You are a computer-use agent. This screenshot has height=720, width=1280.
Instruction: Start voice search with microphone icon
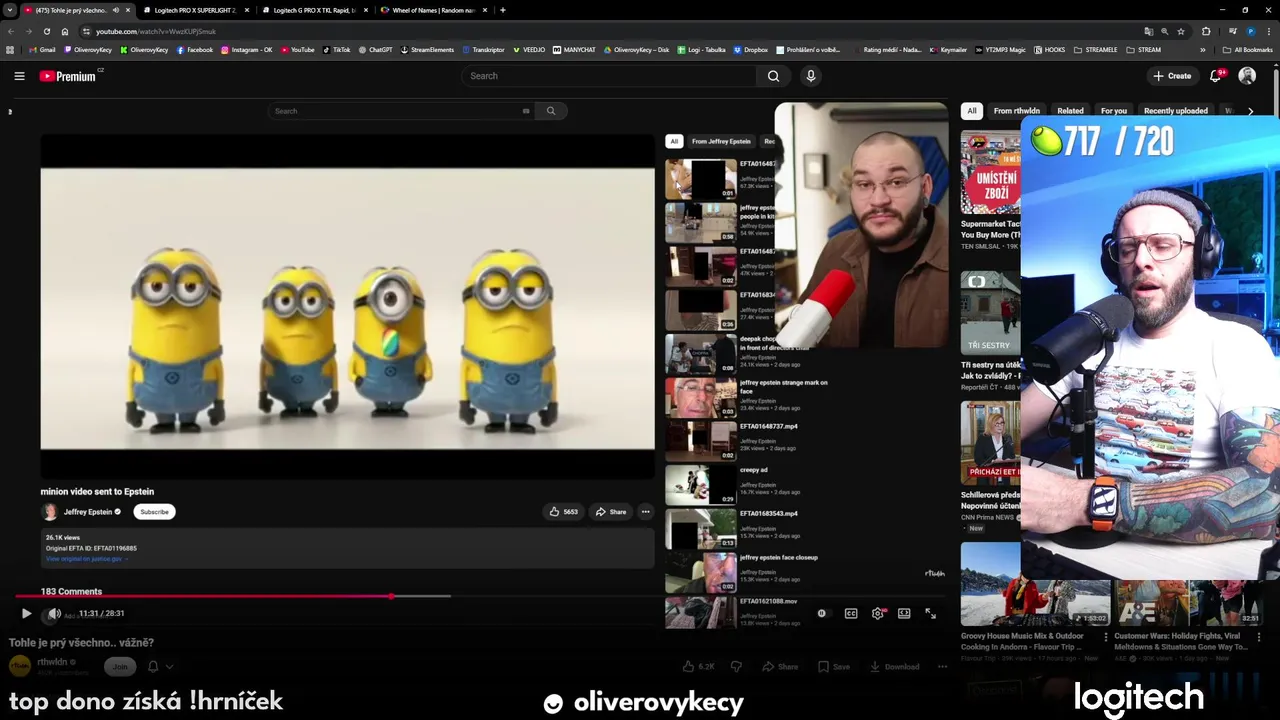[x=811, y=76]
